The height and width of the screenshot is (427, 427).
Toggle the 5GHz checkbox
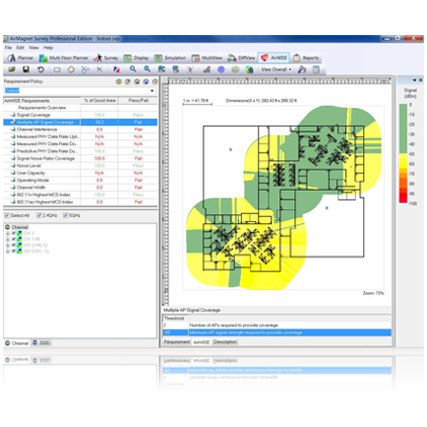[x=66, y=215]
